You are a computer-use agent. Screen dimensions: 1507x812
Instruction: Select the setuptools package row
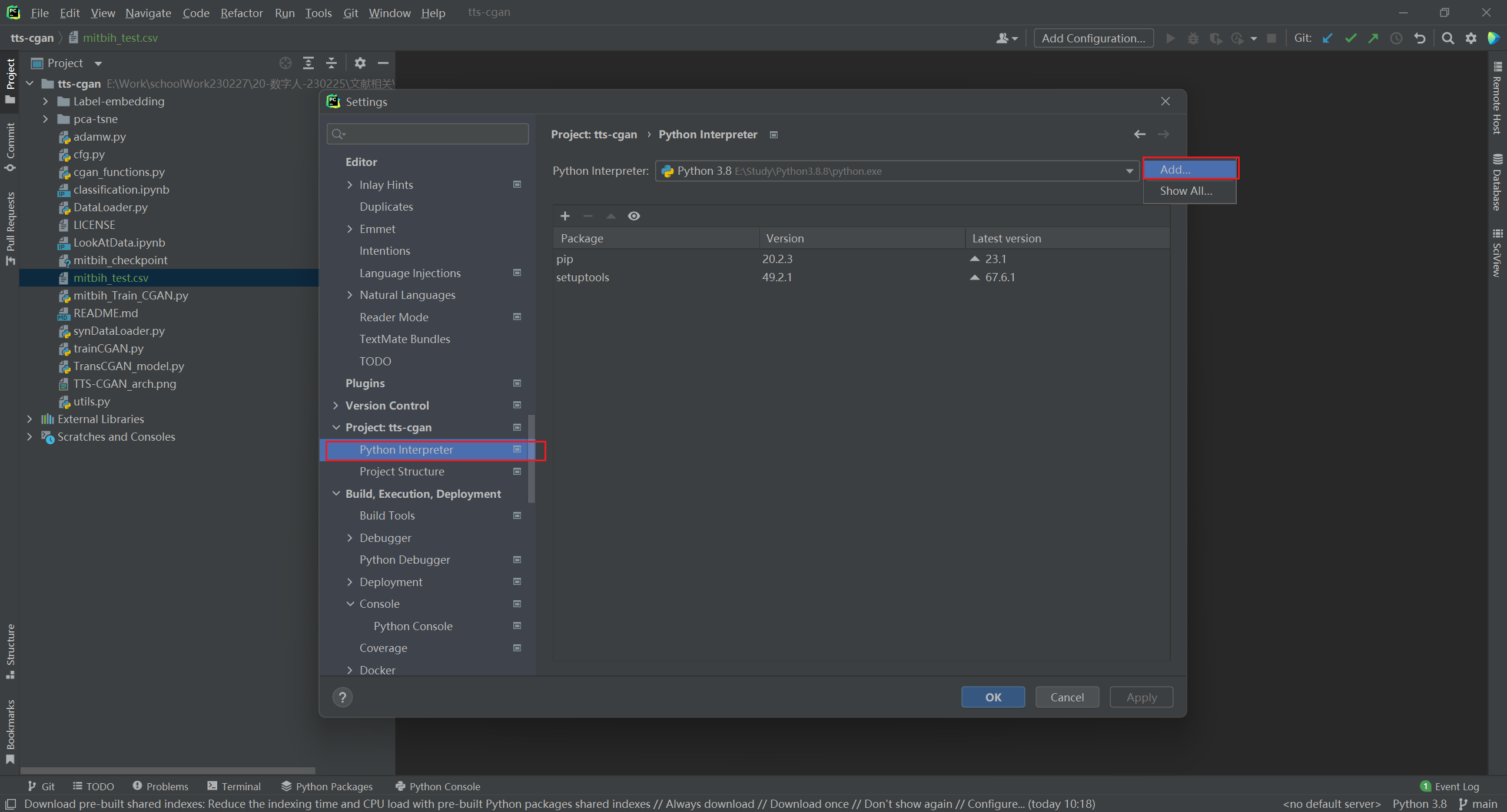(x=861, y=277)
